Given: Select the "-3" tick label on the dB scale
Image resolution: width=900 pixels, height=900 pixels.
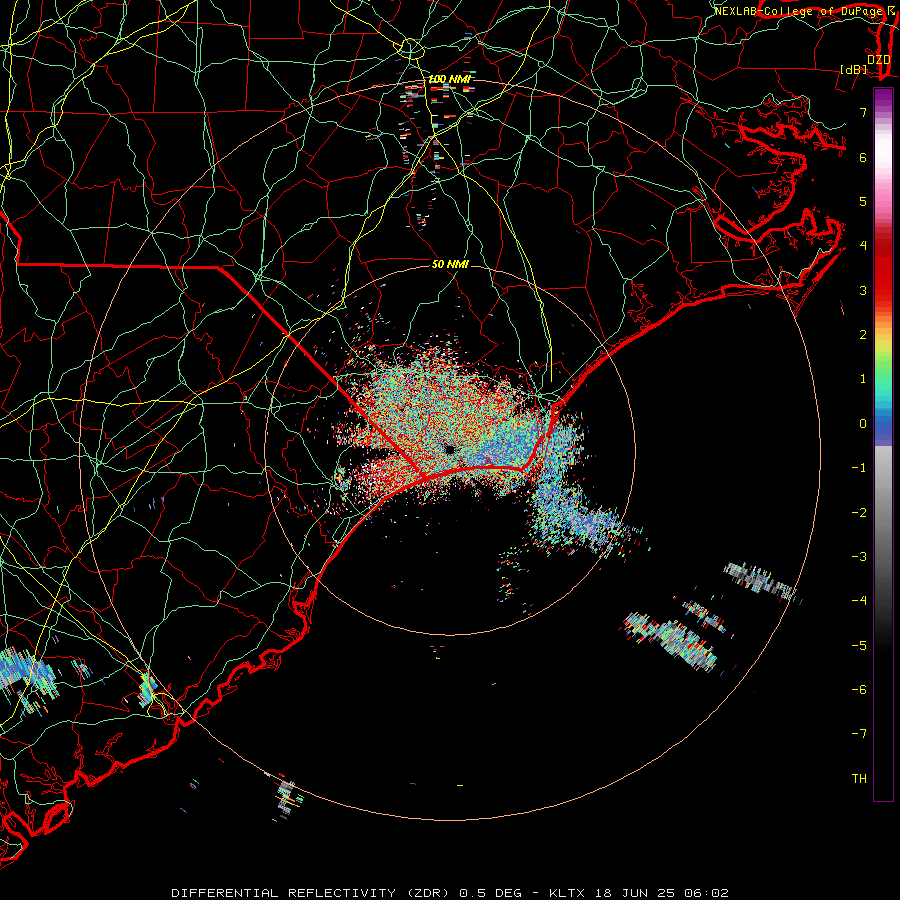Looking at the screenshot, I should coord(859,557).
